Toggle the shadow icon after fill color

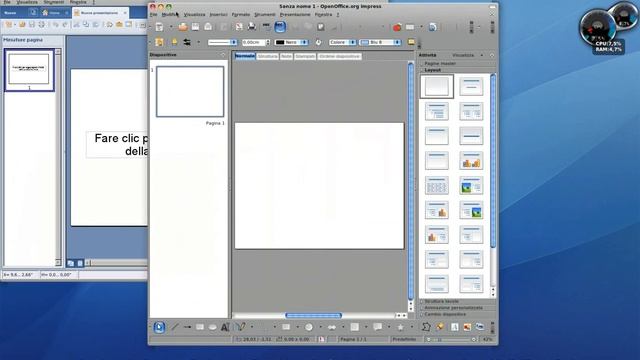(411, 42)
